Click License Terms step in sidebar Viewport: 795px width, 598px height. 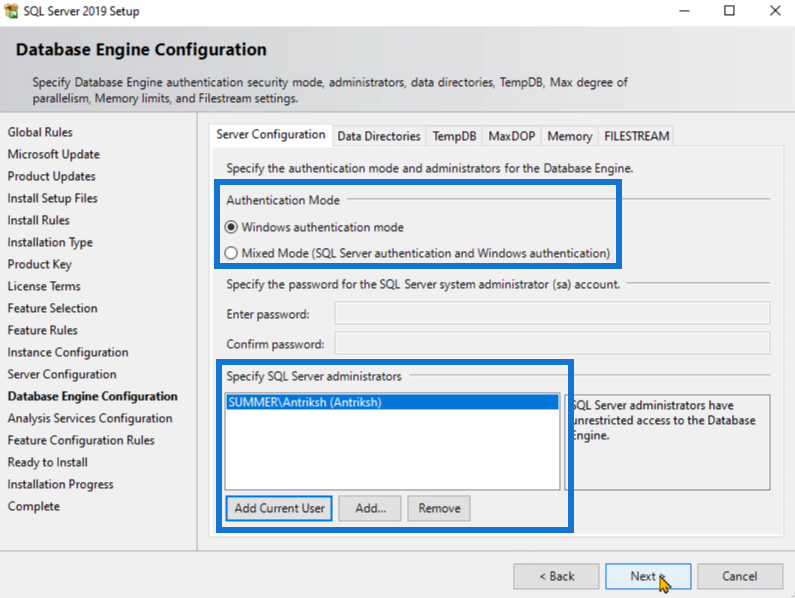click(44, 286)
